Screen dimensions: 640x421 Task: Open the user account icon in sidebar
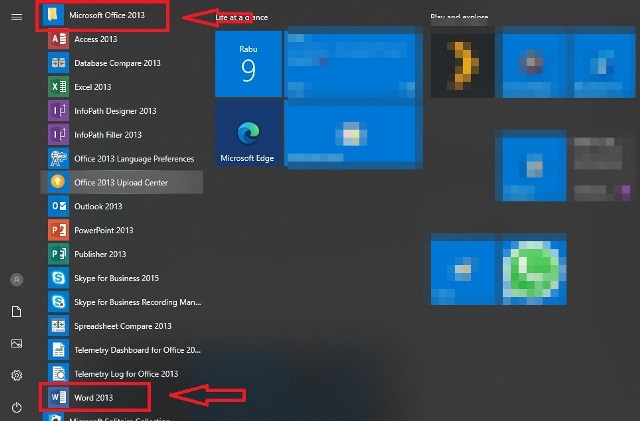[17, 280]
